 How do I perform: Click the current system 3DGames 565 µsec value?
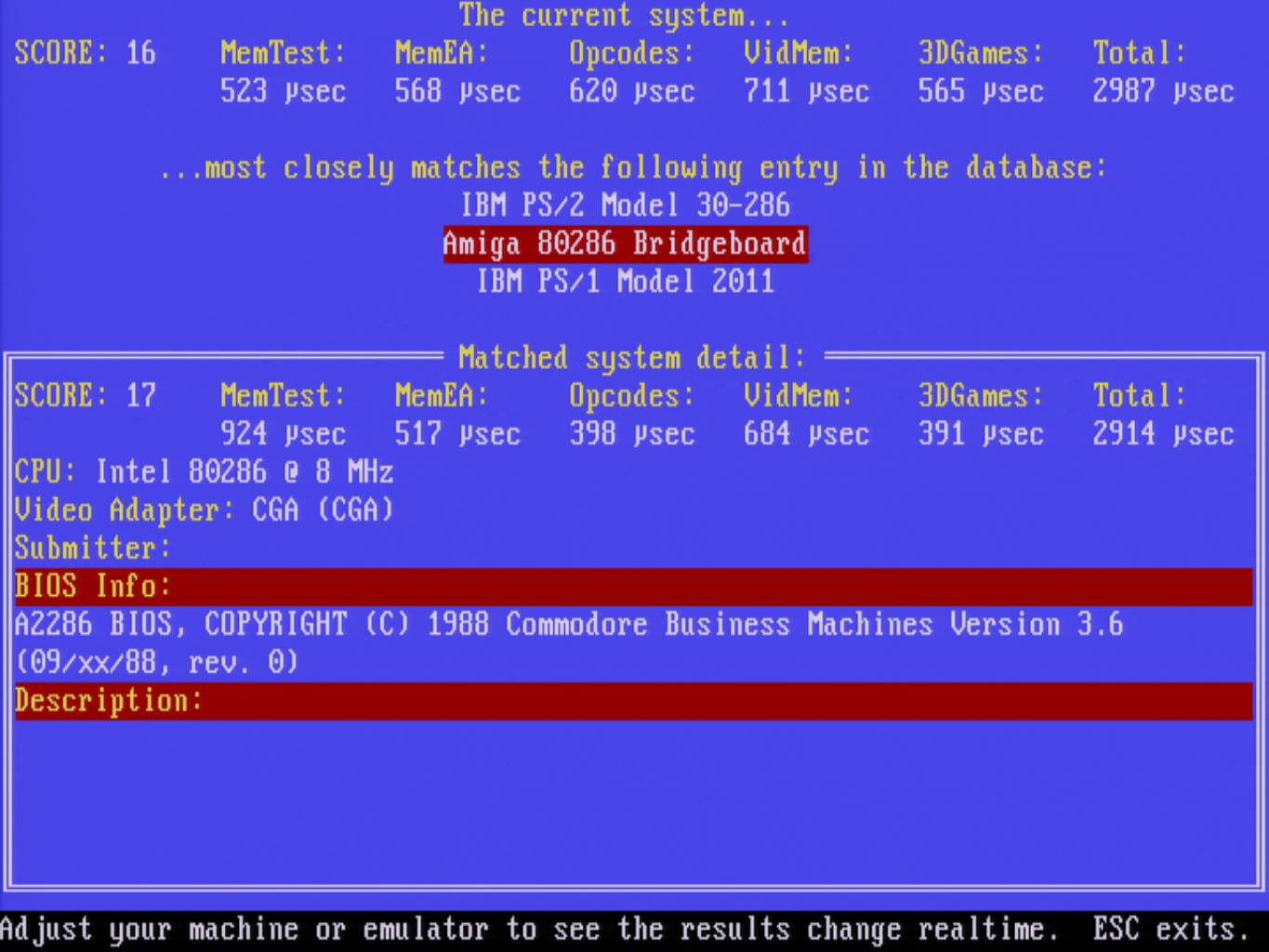coord(981,91)
